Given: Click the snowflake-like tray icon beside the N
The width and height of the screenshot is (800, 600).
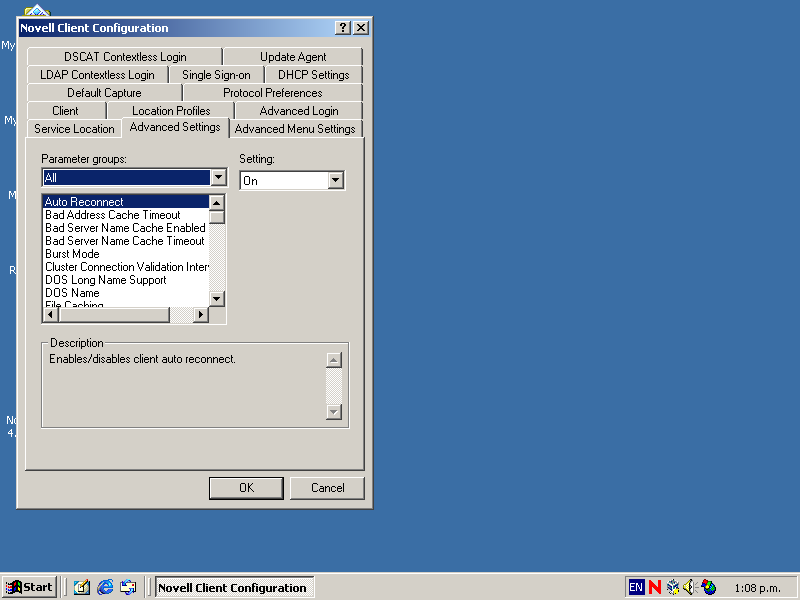Looking at the screenshot, I should tap(673, 587).
